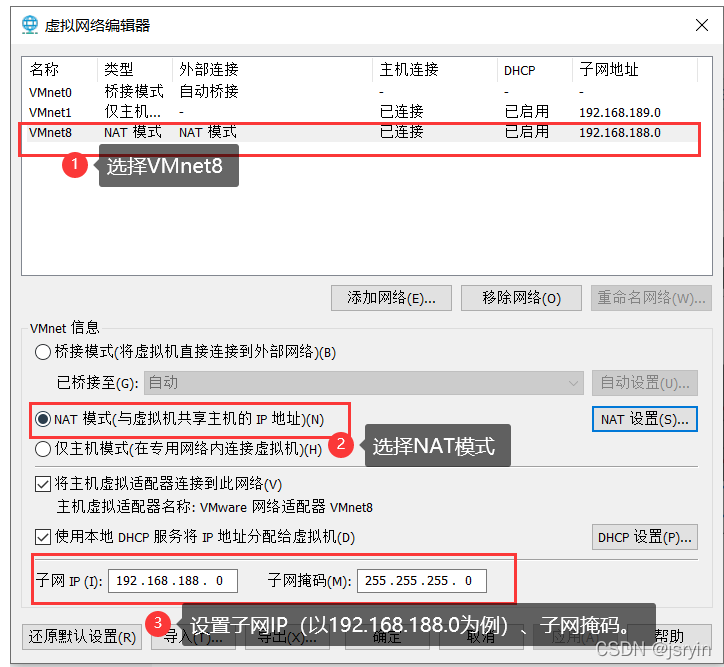Select 仅主机模式 radio button
Image resolution: width=724 pixels, height=667 pixels.
click(x=43, y=449)
